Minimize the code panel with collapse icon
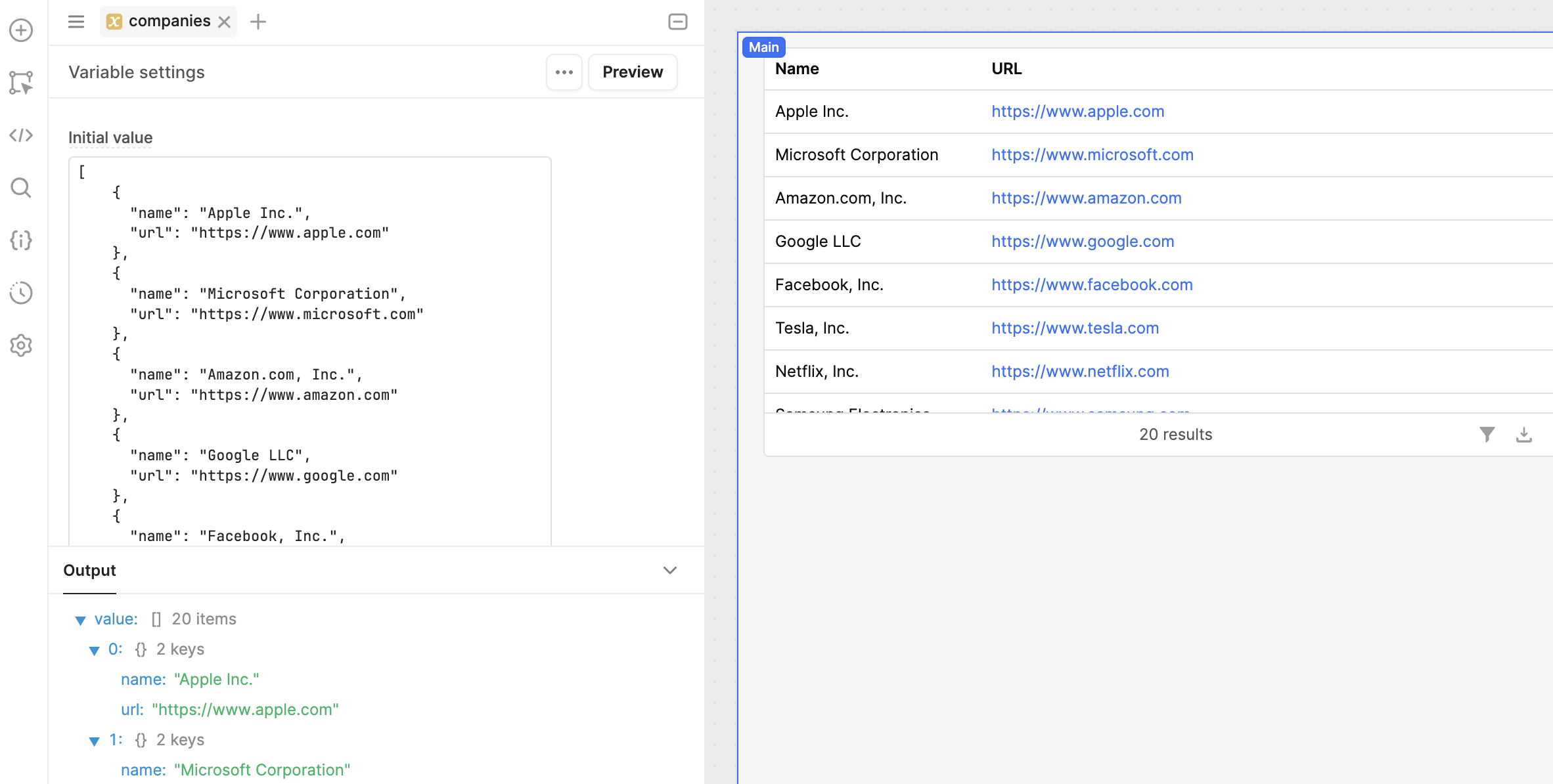Image resolution: width=1553 pixels, height=784 pixels. [x=677, y=22]
